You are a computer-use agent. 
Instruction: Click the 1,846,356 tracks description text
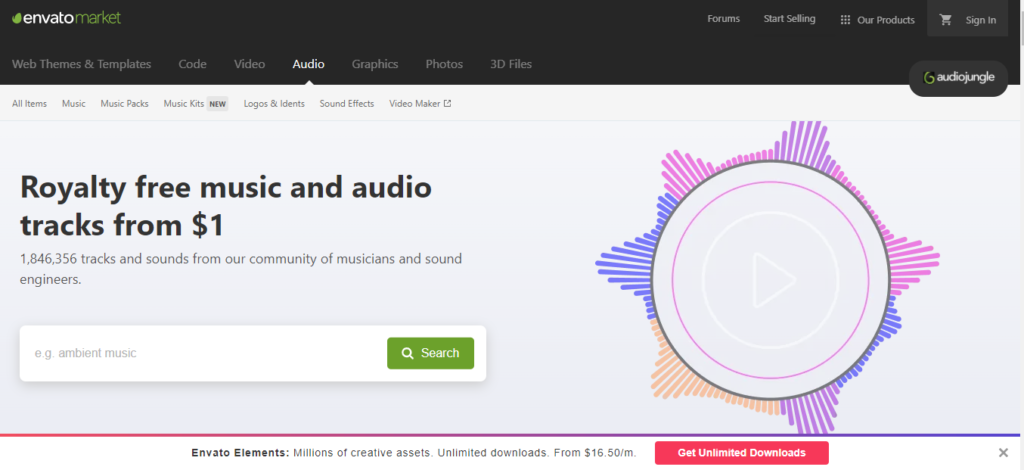(x=241, y=269)
